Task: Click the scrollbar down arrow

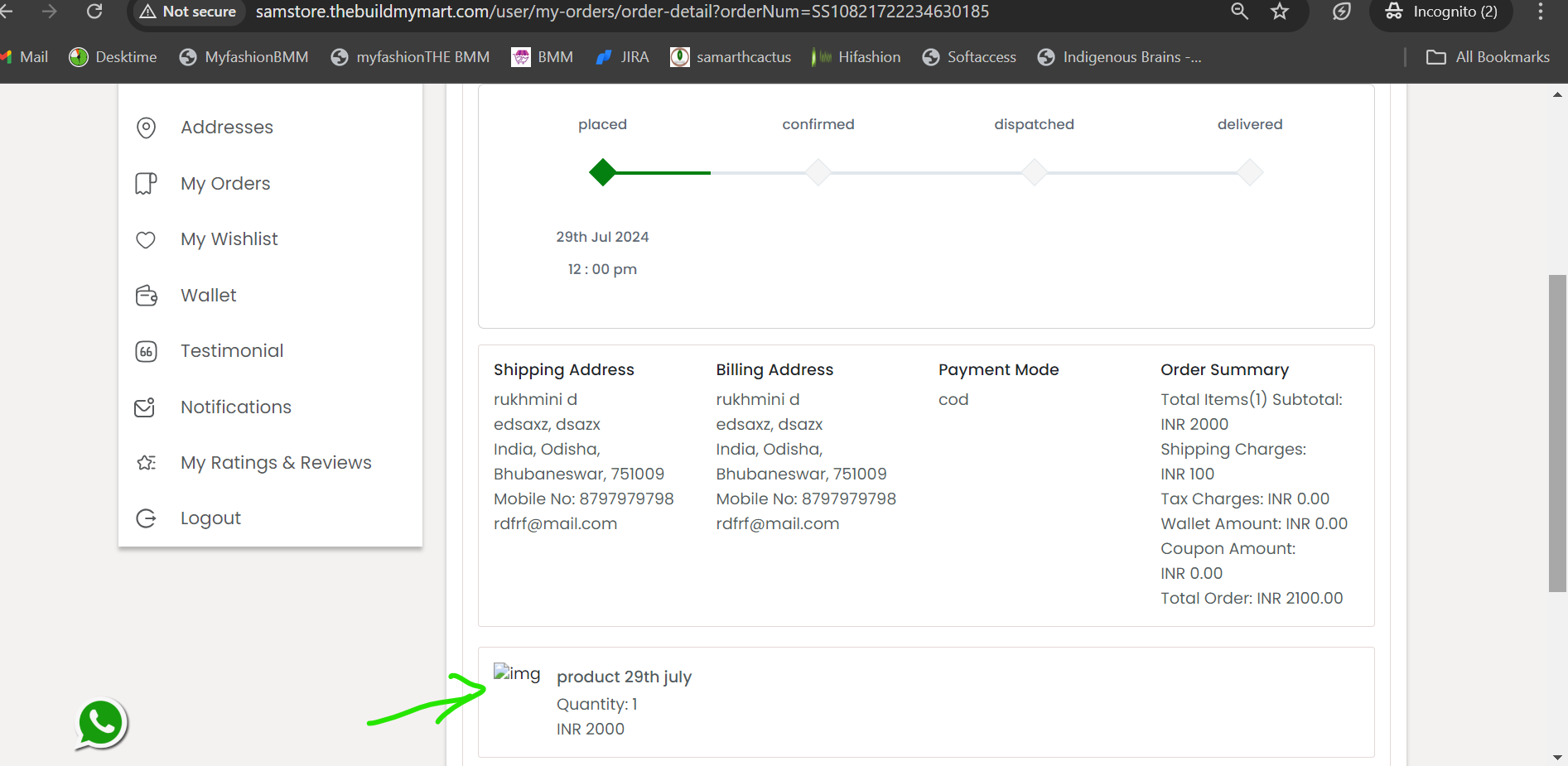Action: click(1557, 758)
